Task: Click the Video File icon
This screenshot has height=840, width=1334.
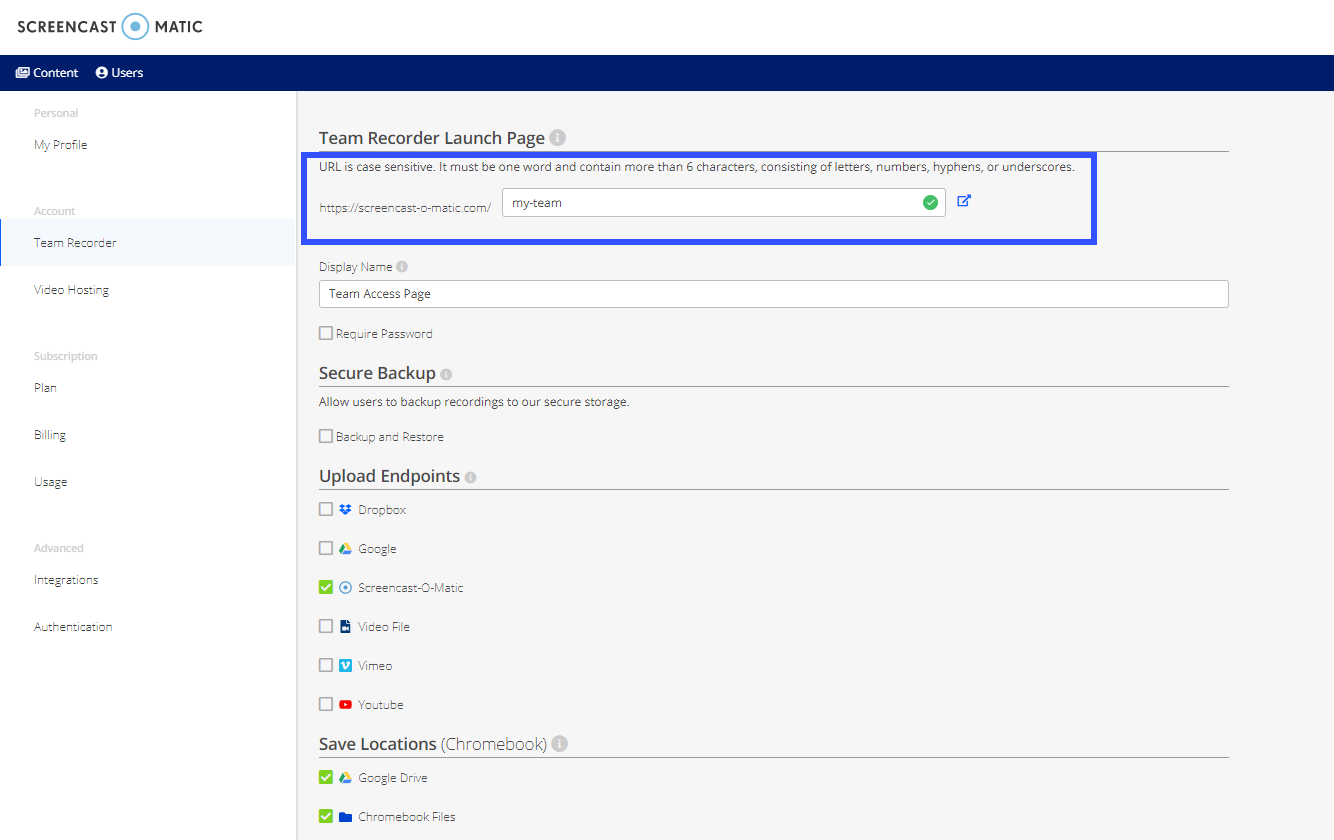Action: click(346, 626)
